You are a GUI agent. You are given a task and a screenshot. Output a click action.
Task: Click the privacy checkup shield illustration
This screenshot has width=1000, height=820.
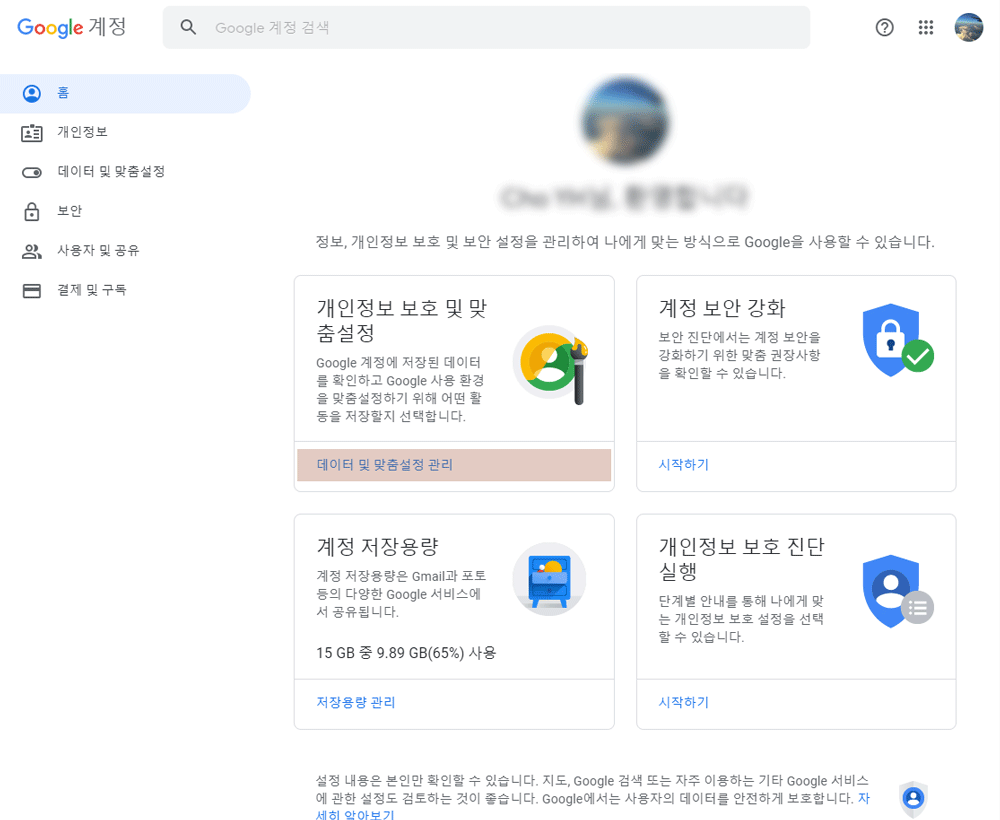(x=897, y=590)
